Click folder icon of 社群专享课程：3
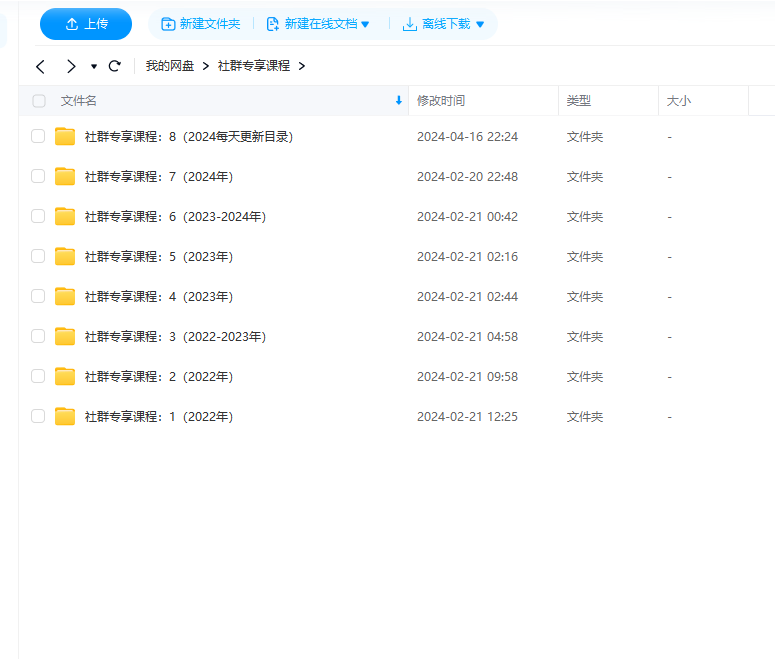This screenshot has height=659, width=775. pyautogui.click(x=65, y=337)
